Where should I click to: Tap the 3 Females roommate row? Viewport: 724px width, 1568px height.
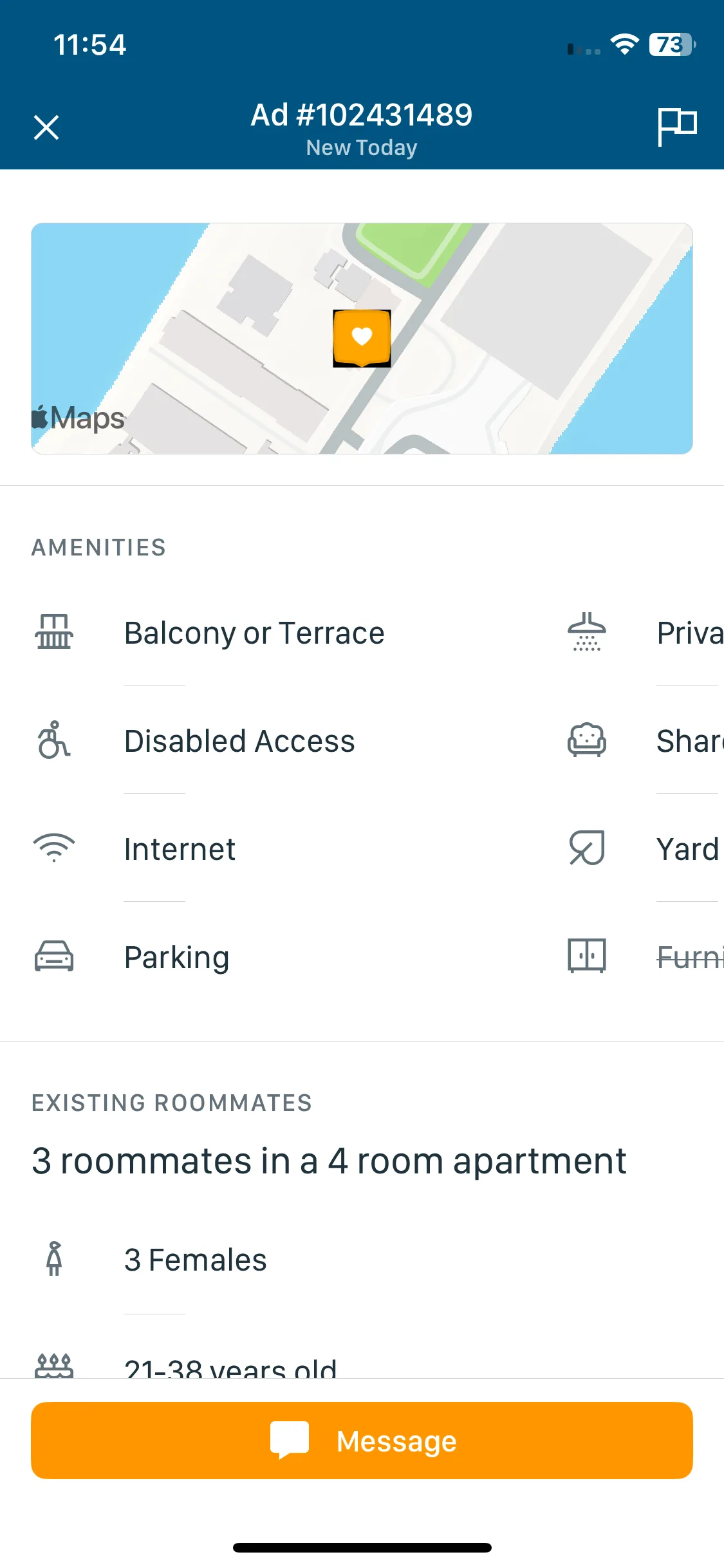click(x=362, y=1260)
